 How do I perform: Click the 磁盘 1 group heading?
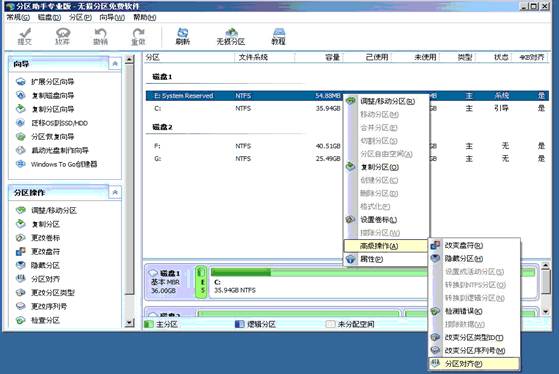tap(162, 77)
